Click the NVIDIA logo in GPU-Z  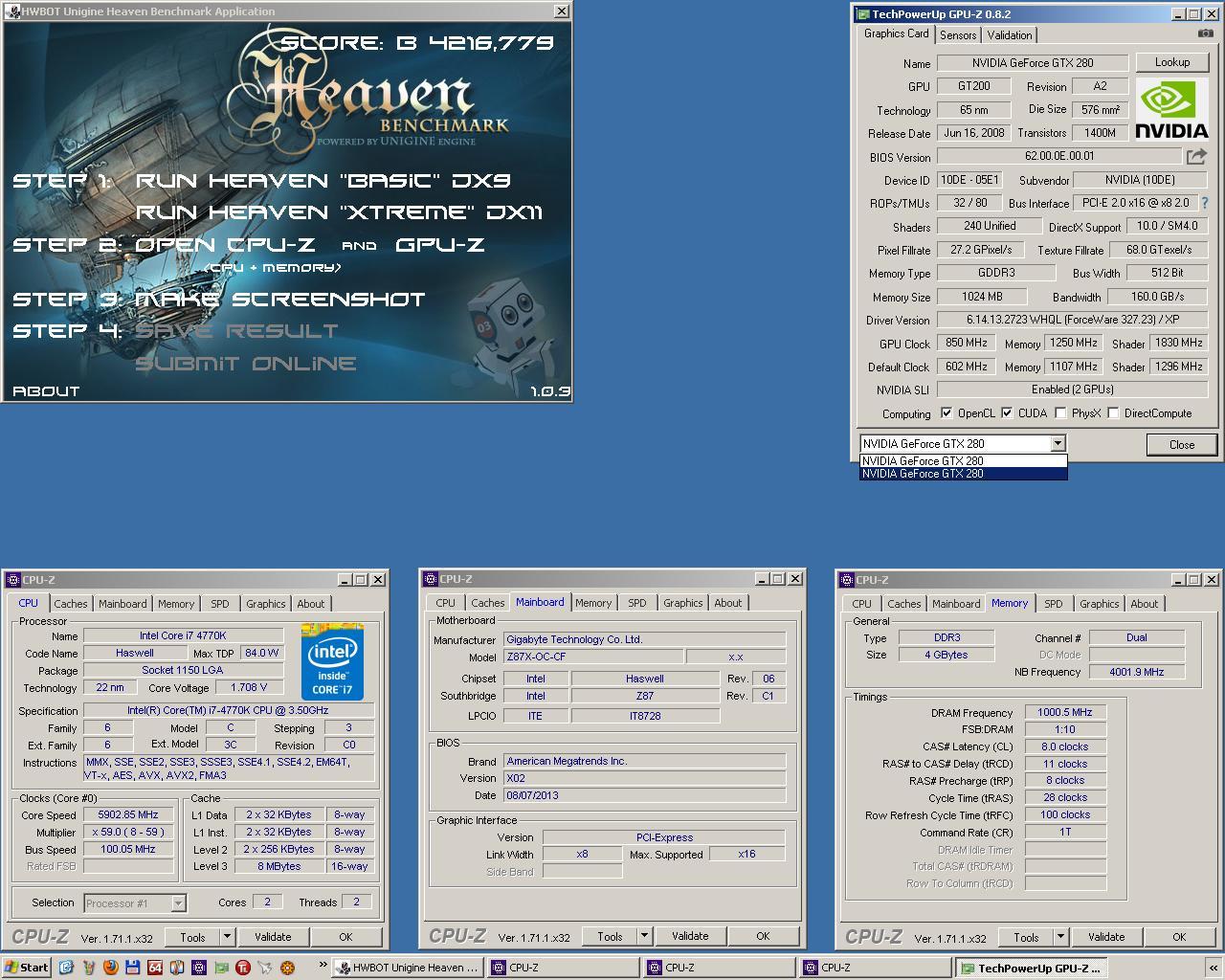point(1172,110)
